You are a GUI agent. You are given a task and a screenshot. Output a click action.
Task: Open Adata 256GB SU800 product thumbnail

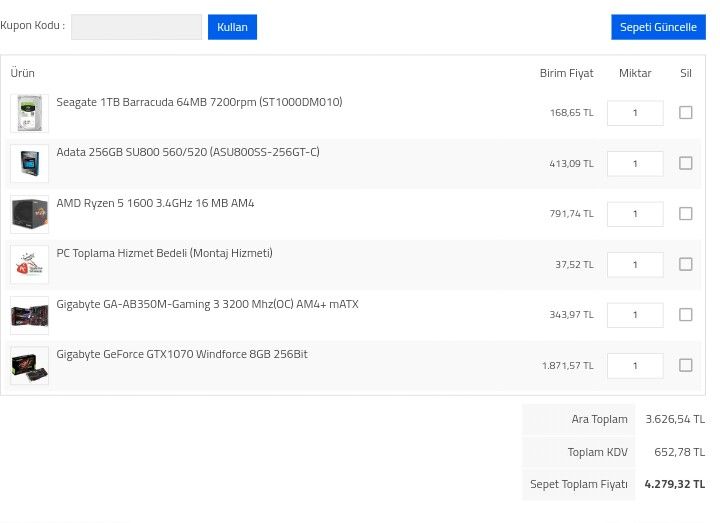pyautogui.click(x=29, y=163)
